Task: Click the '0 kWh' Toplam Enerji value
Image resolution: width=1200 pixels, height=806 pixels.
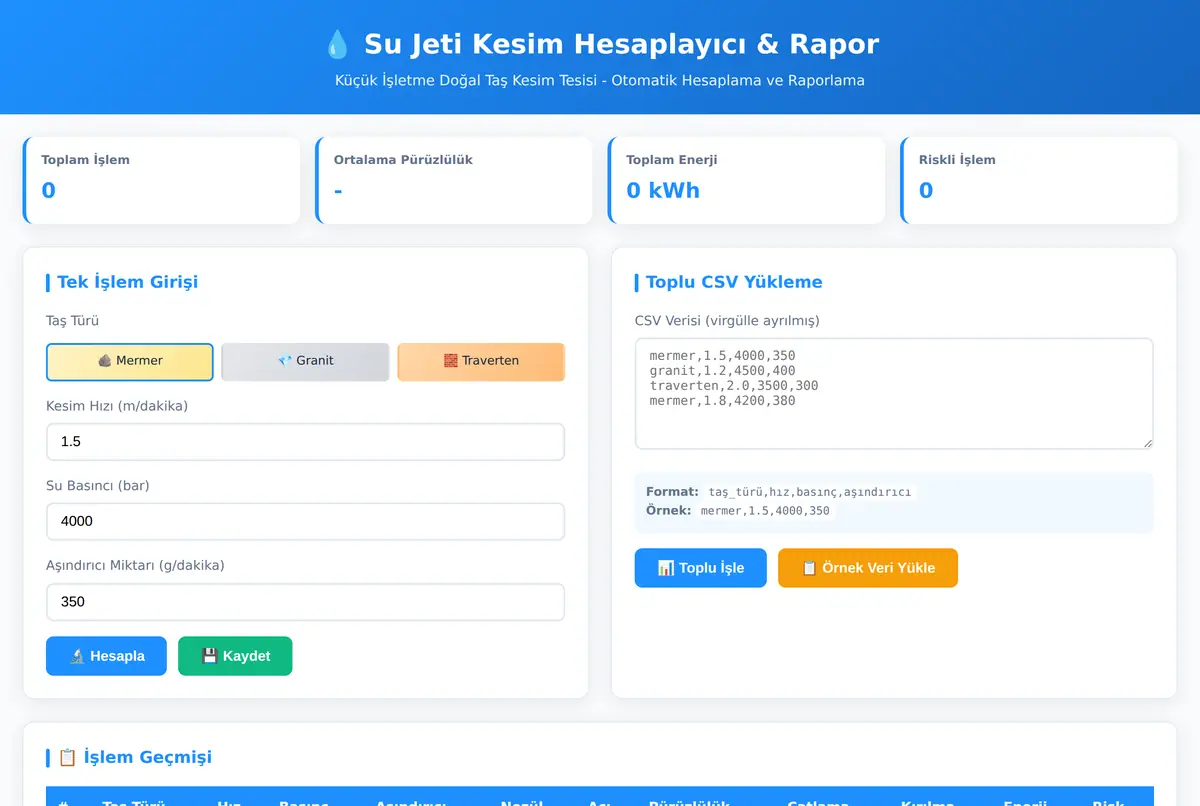Action: pos(663,190)
